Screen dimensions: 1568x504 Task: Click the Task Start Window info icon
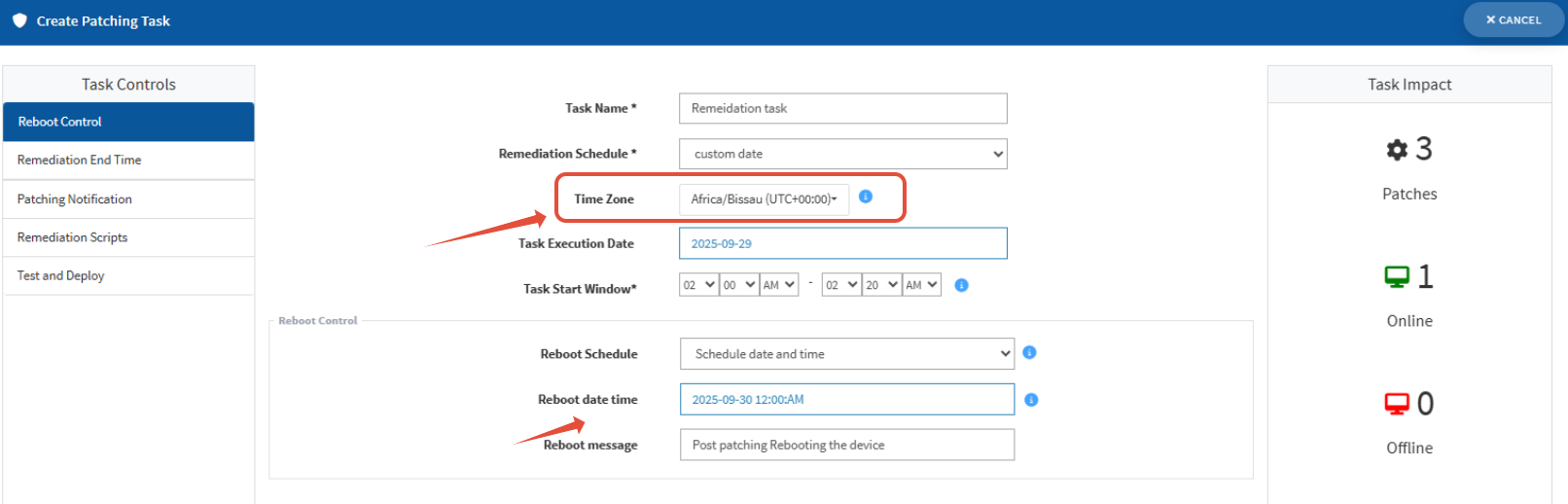[961, 285]
